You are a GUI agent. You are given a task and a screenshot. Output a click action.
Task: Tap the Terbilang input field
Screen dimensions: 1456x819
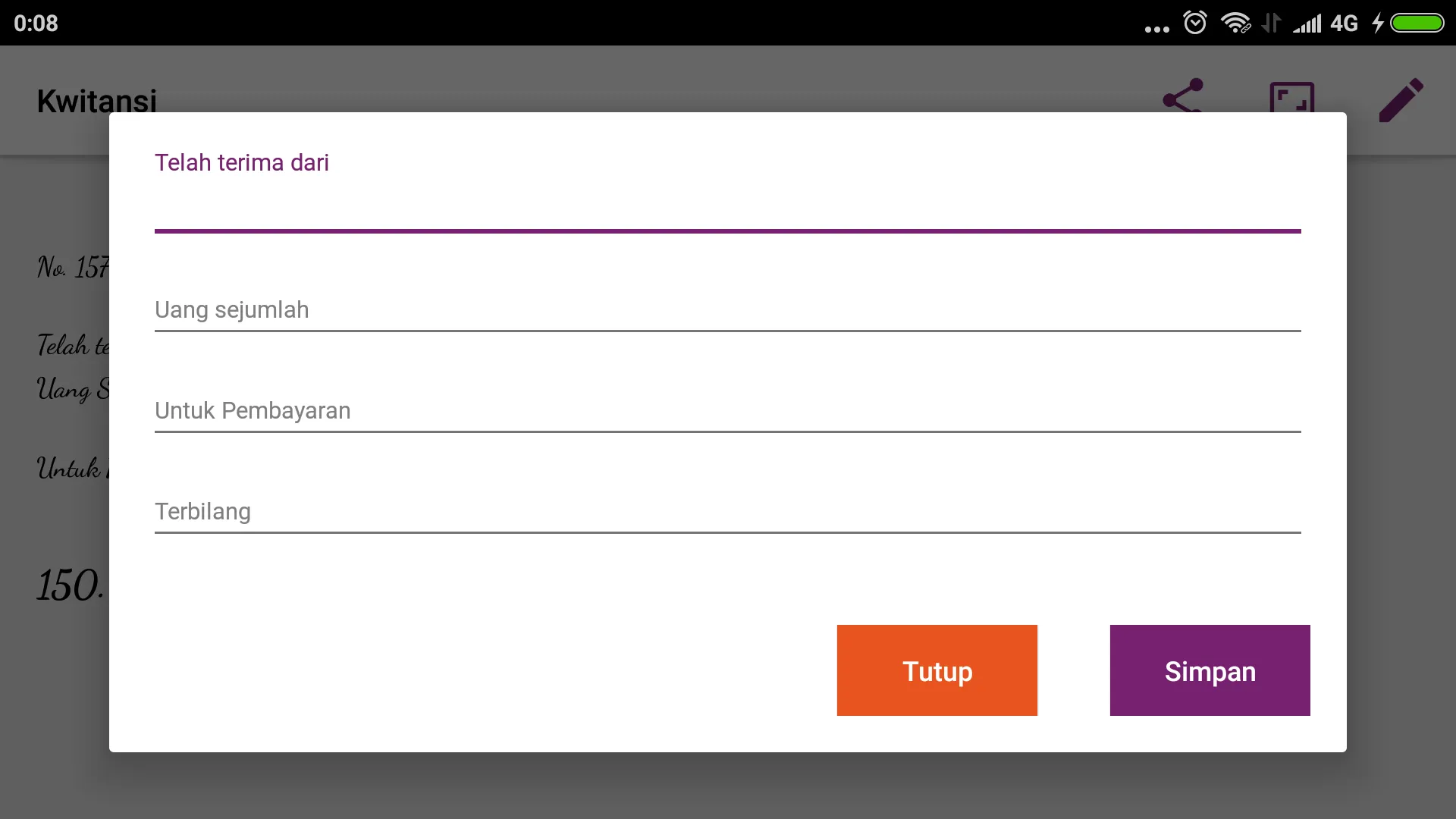click(728, 511)
